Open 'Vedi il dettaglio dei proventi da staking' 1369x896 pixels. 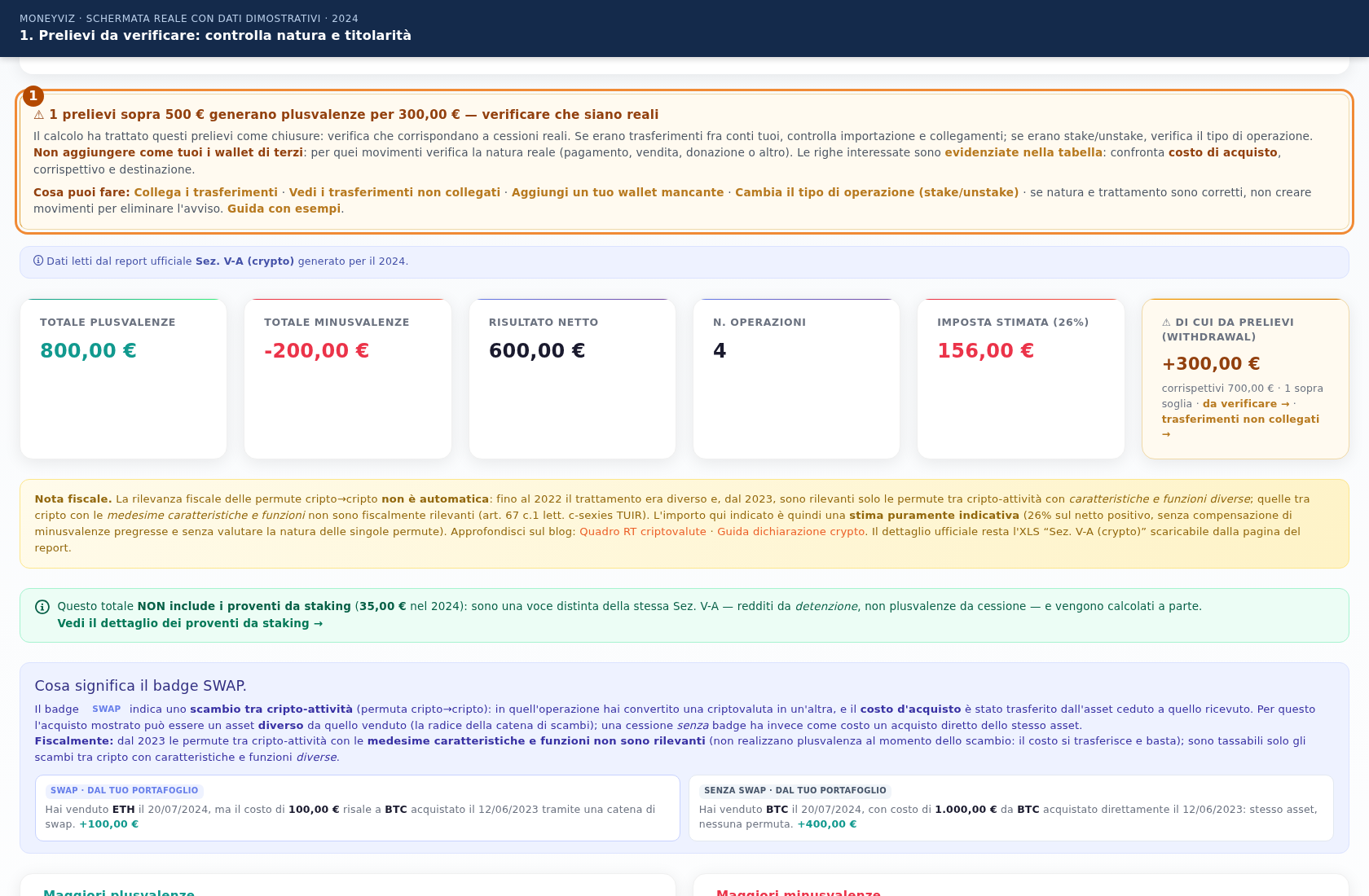point(190,623)
